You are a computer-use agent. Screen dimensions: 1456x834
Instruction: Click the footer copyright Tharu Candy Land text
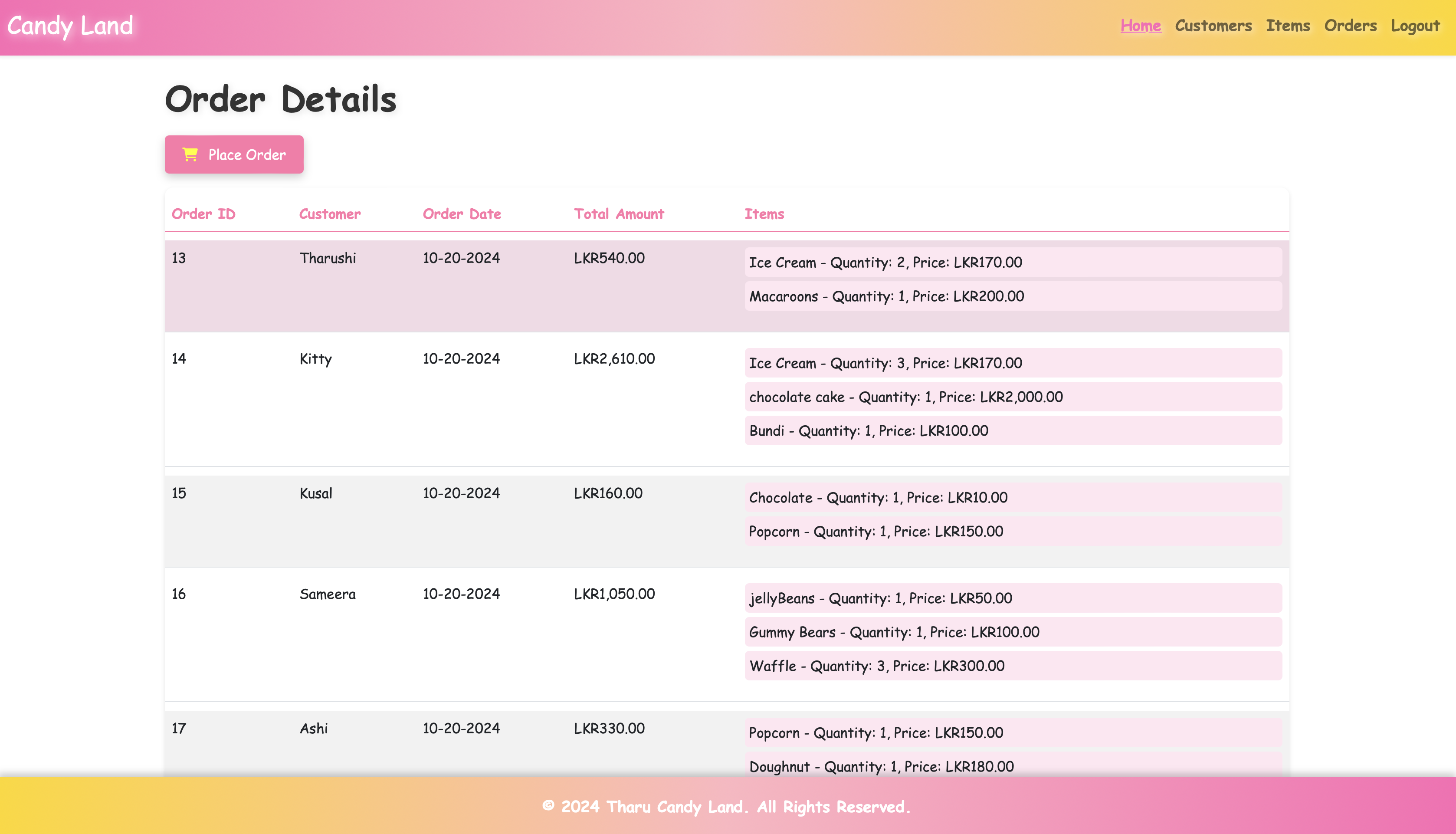(726, 807)
